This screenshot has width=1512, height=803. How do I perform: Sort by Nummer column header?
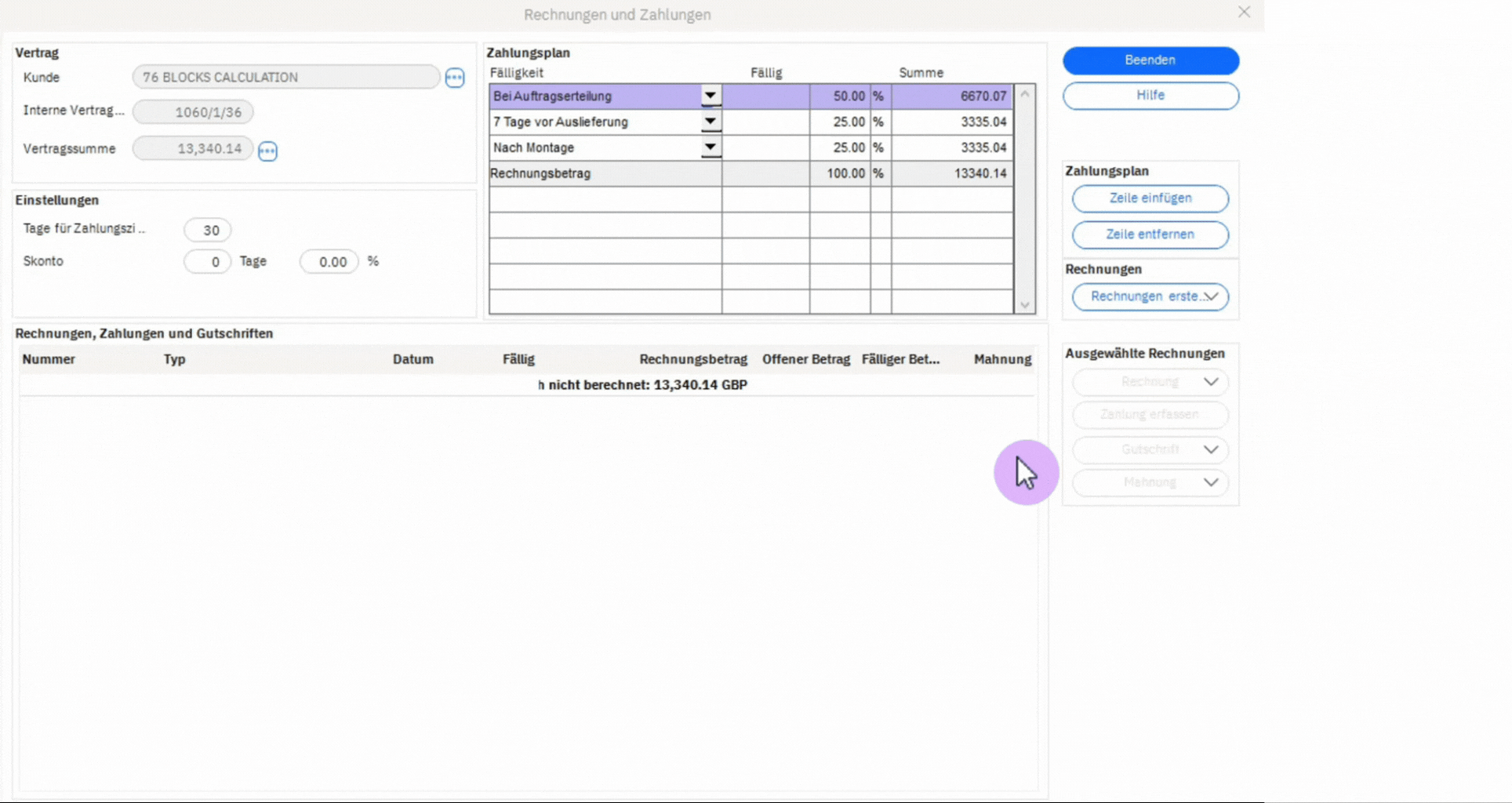point(49,359)
